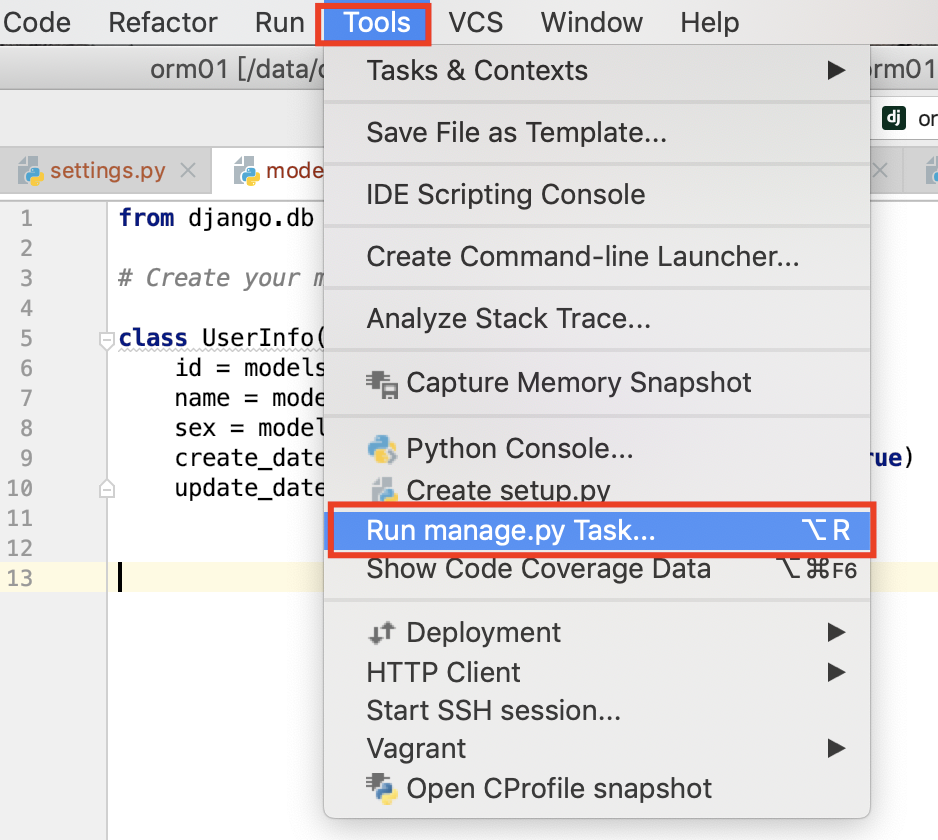Open the Refactor menu

tap(163, 22)
